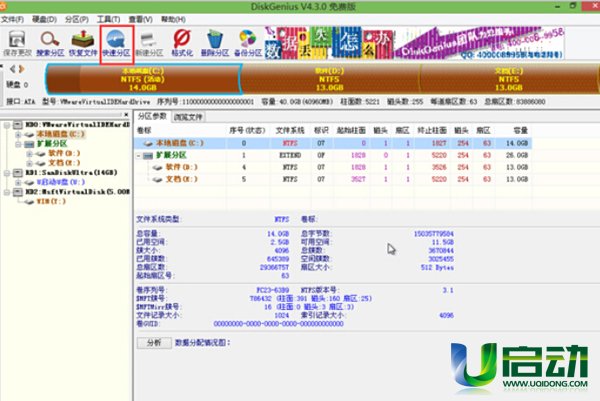The image size is (600, 401).
Task: Select 软件(D:) in the left tree
Action: pyautogui.click(x=64, y=153)
